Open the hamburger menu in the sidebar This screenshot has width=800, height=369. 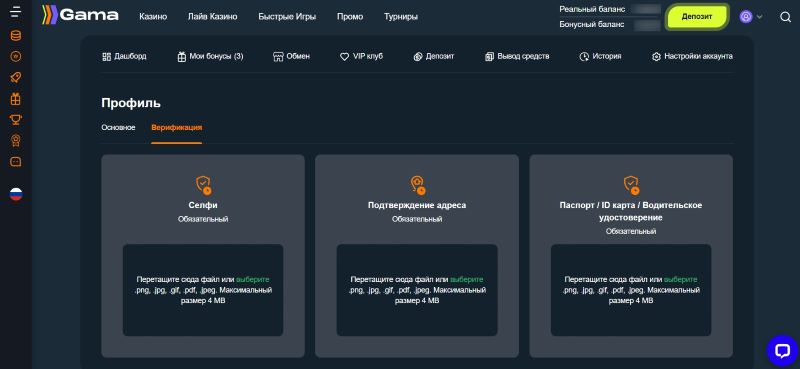point(16,12)
